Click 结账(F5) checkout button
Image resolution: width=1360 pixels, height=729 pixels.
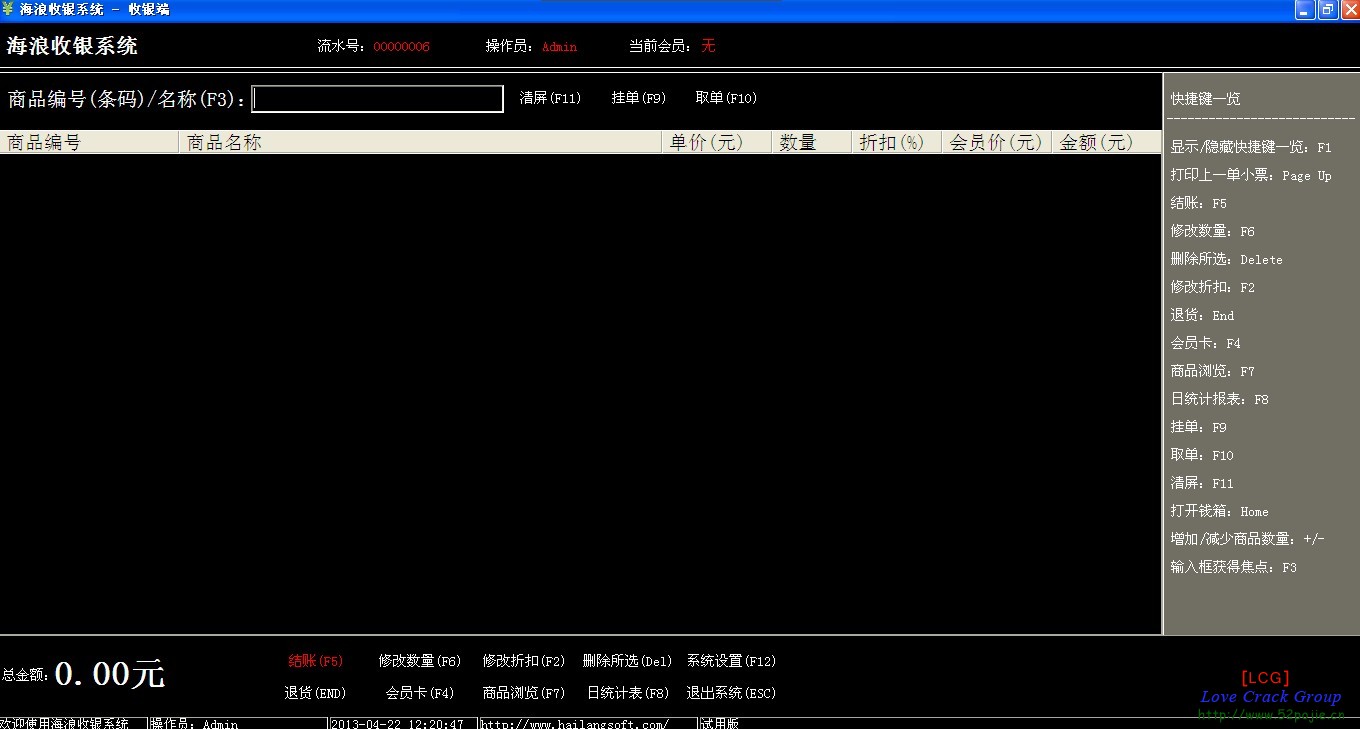pos(316,661)
